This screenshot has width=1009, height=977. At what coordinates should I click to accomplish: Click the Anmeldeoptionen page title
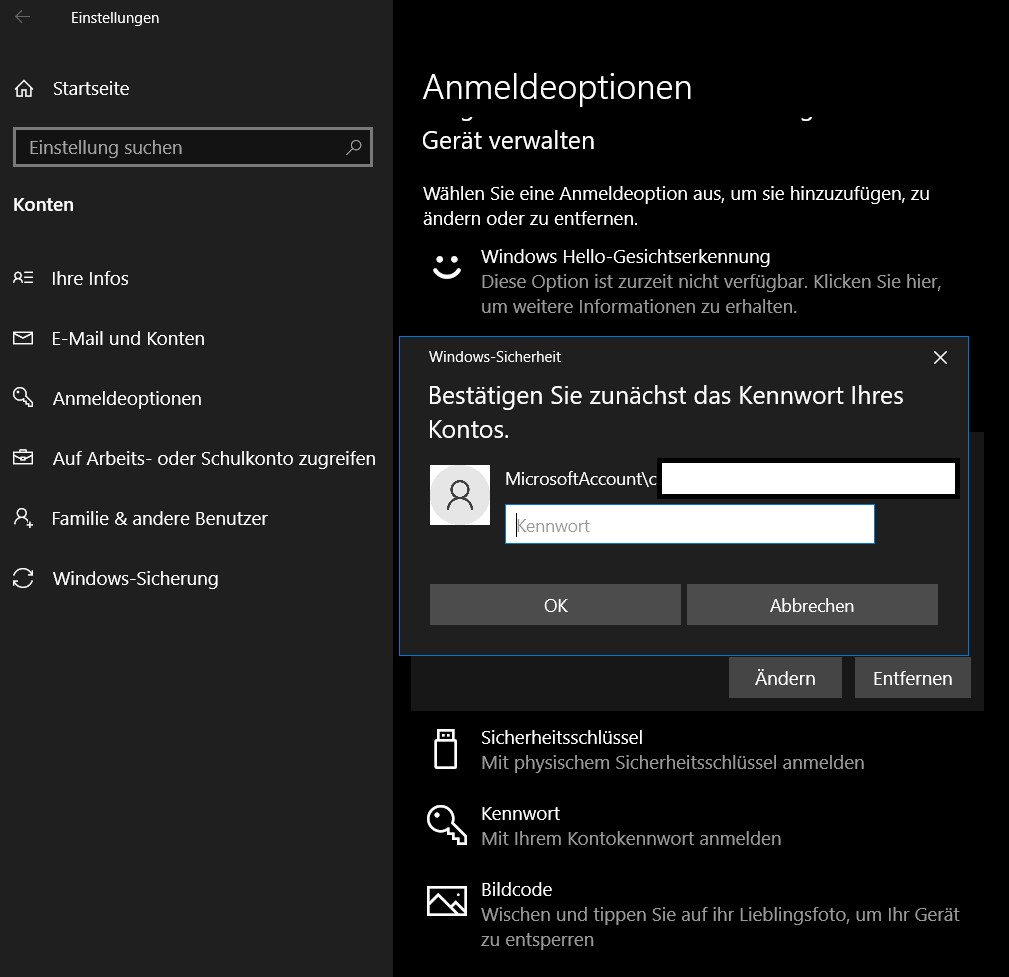pos(557,87)
